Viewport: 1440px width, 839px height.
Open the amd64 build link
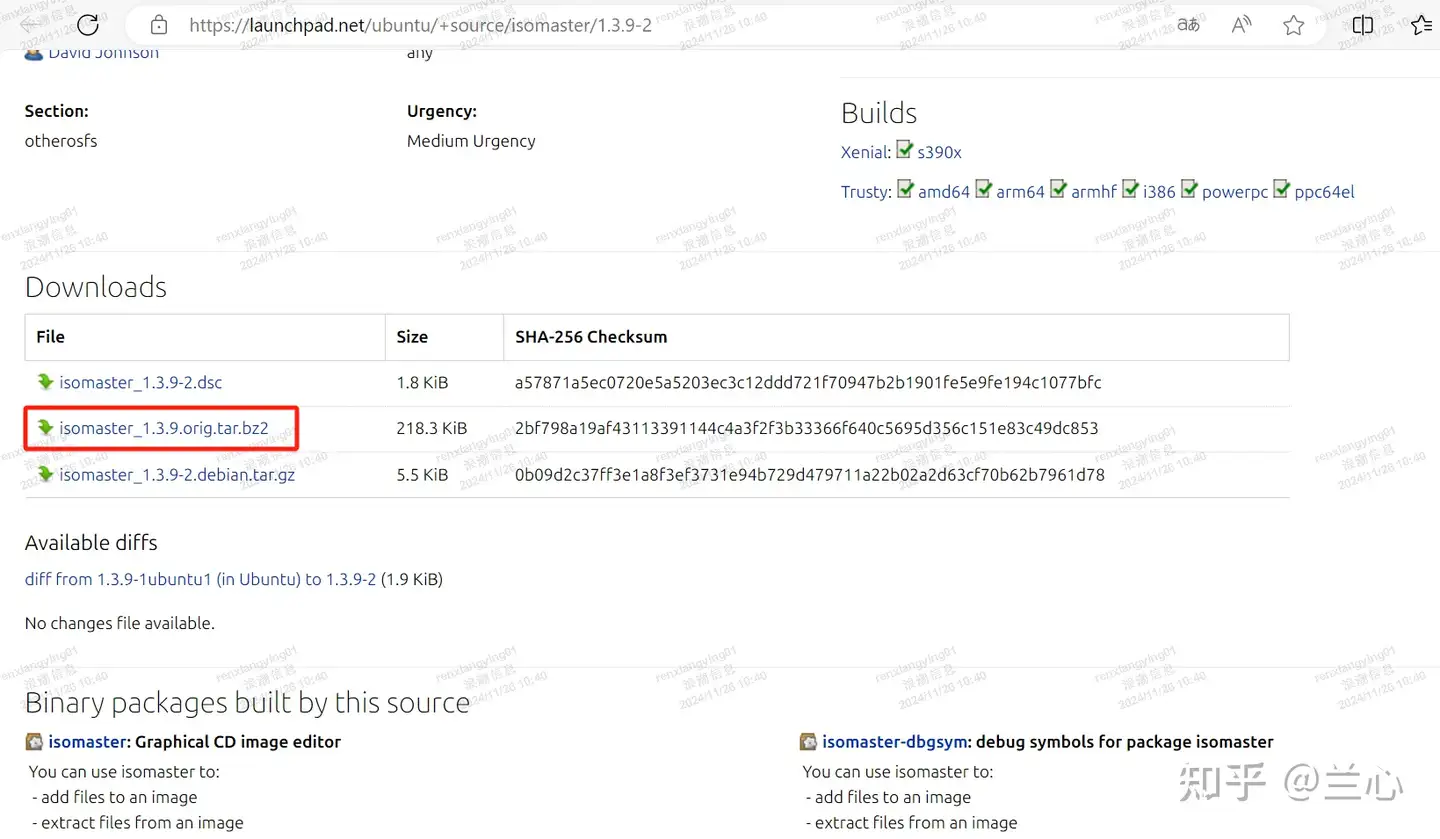coord(944,191)
